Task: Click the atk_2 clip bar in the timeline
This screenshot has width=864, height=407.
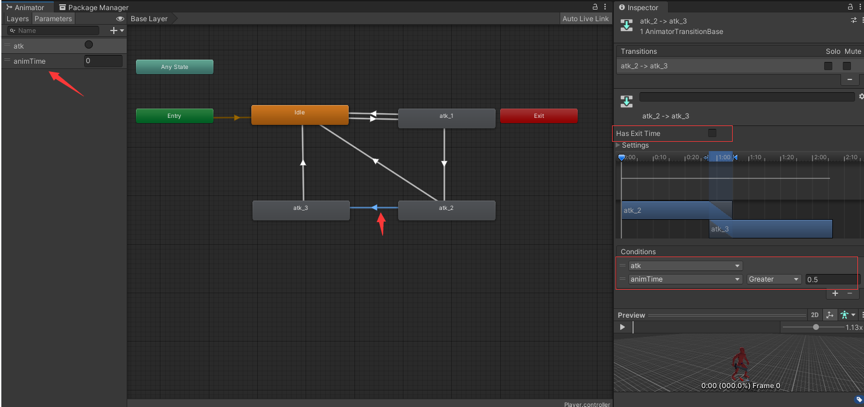Action: 677,210
